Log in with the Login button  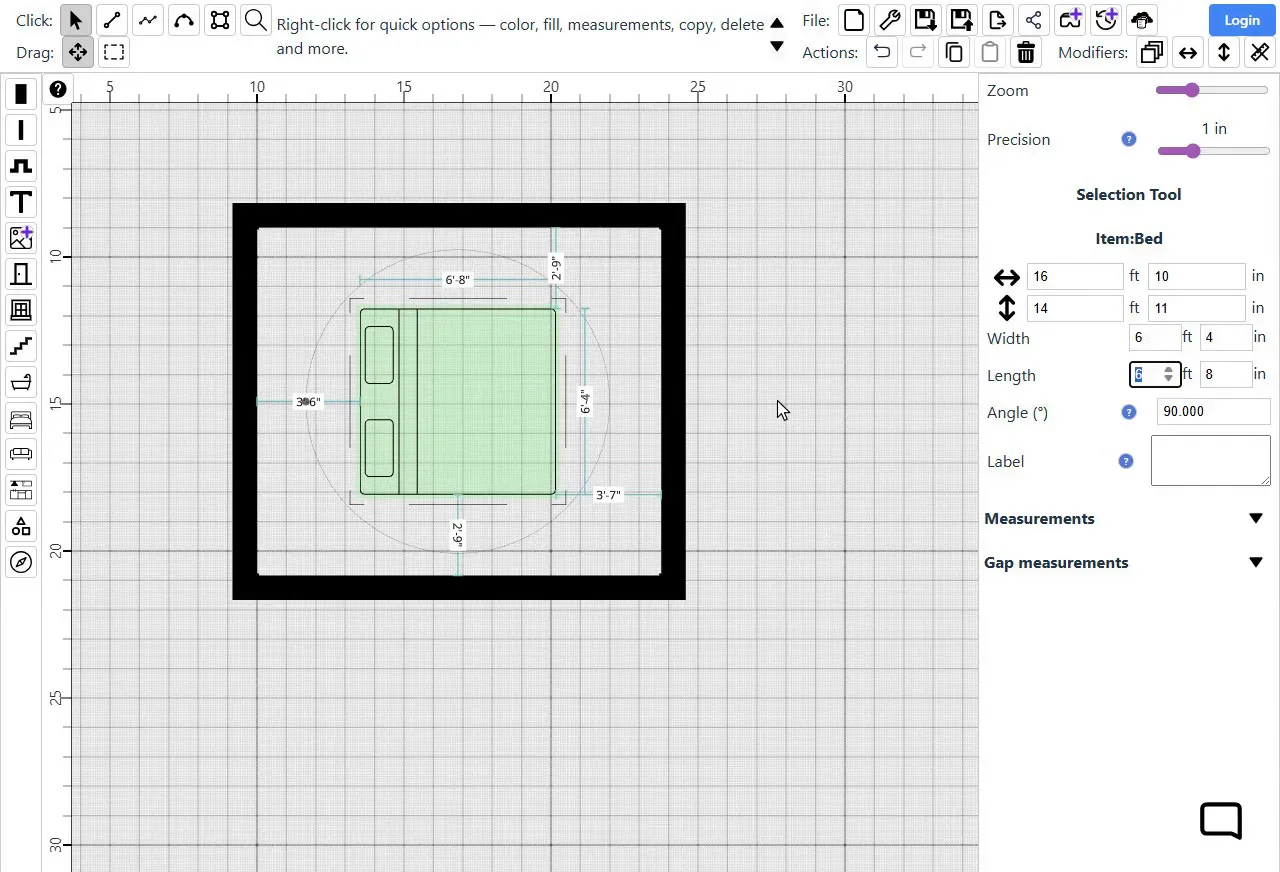point(1241,20)
